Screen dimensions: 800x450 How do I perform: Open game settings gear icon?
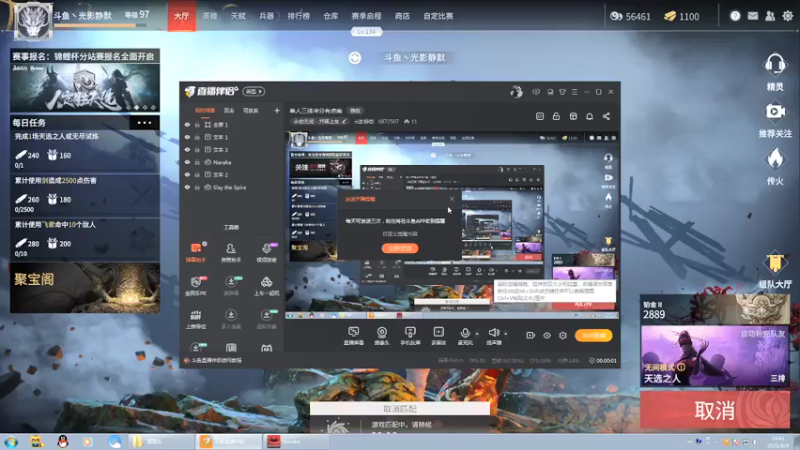click(x=788, y=16)
